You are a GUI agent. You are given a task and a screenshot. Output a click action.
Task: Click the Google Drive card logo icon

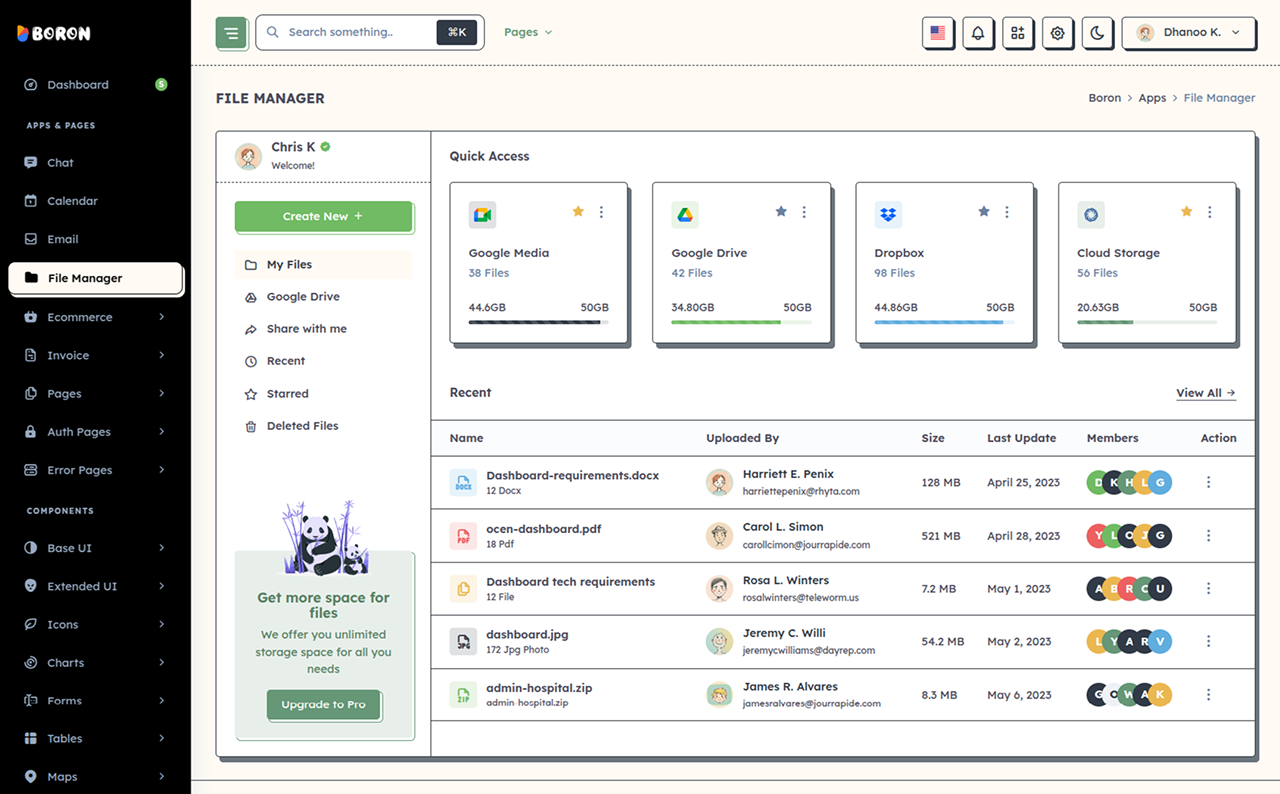pyautogui.click(x=685, y=214)
